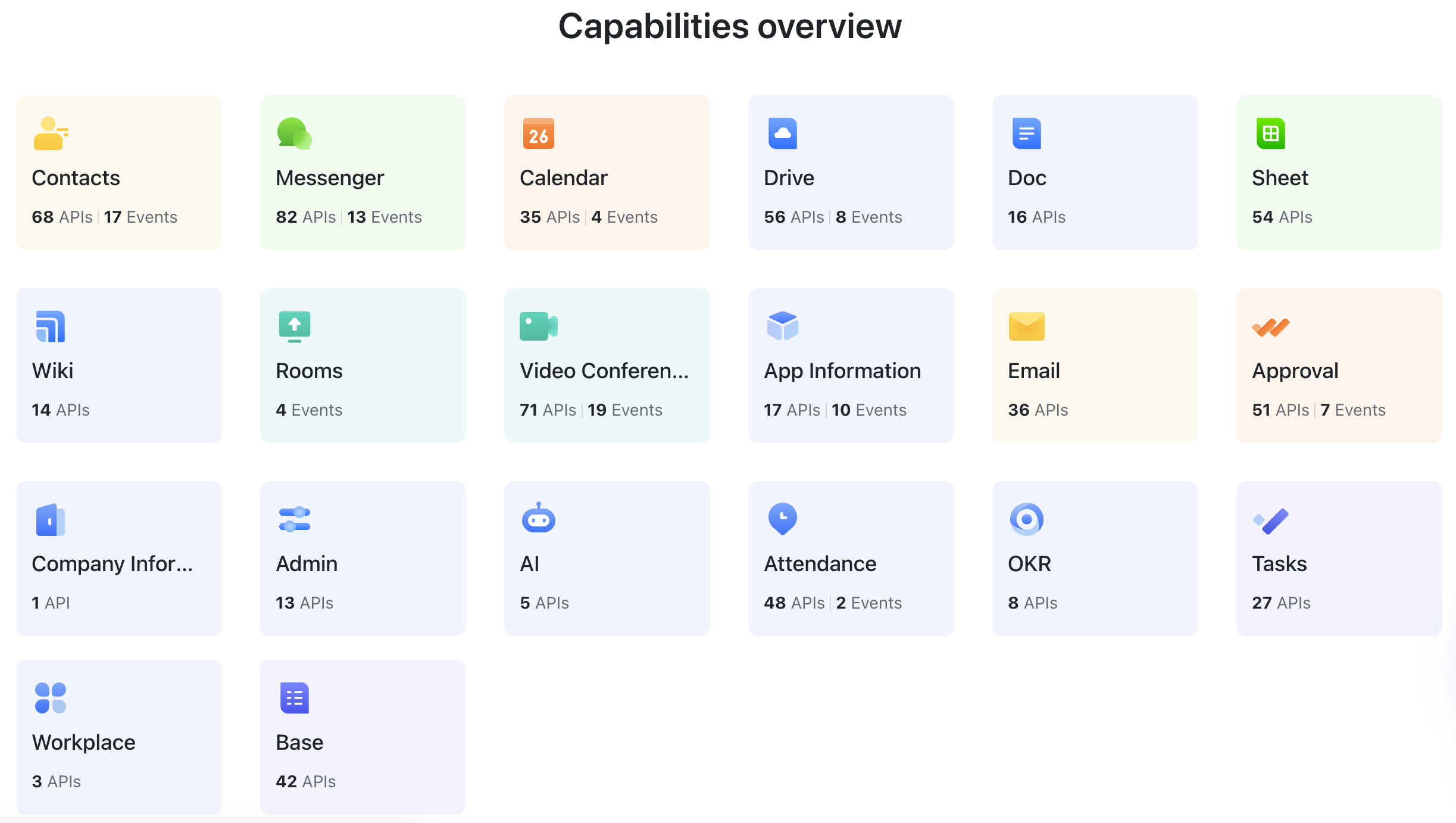Click the yellow Email envelope icon
1456x823 pixels.
point(1026,326)
